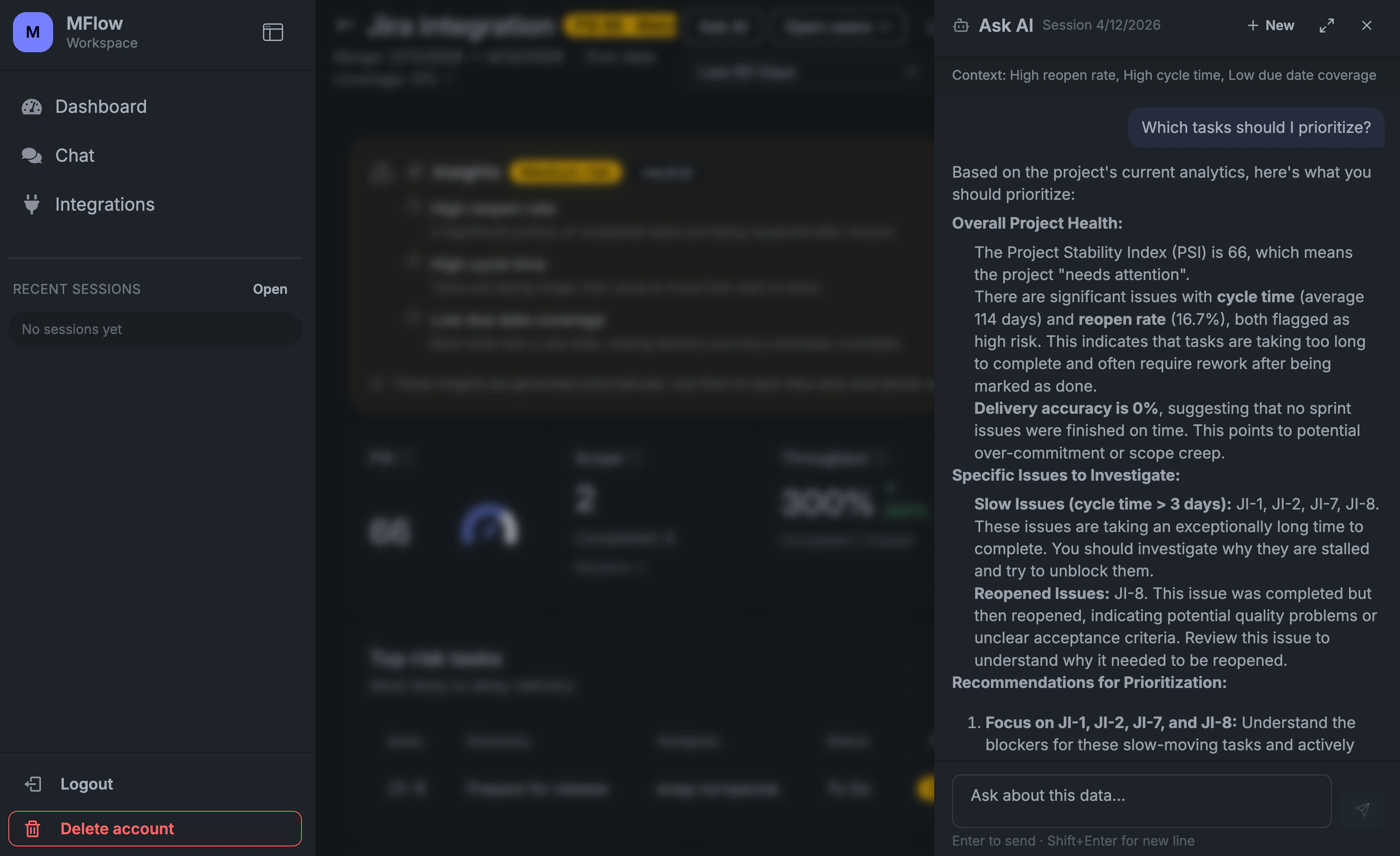Close the Ask AI panel
Image resolution: width=1400 pixels, height=856 pixels.
click(x=1367, y=25)
